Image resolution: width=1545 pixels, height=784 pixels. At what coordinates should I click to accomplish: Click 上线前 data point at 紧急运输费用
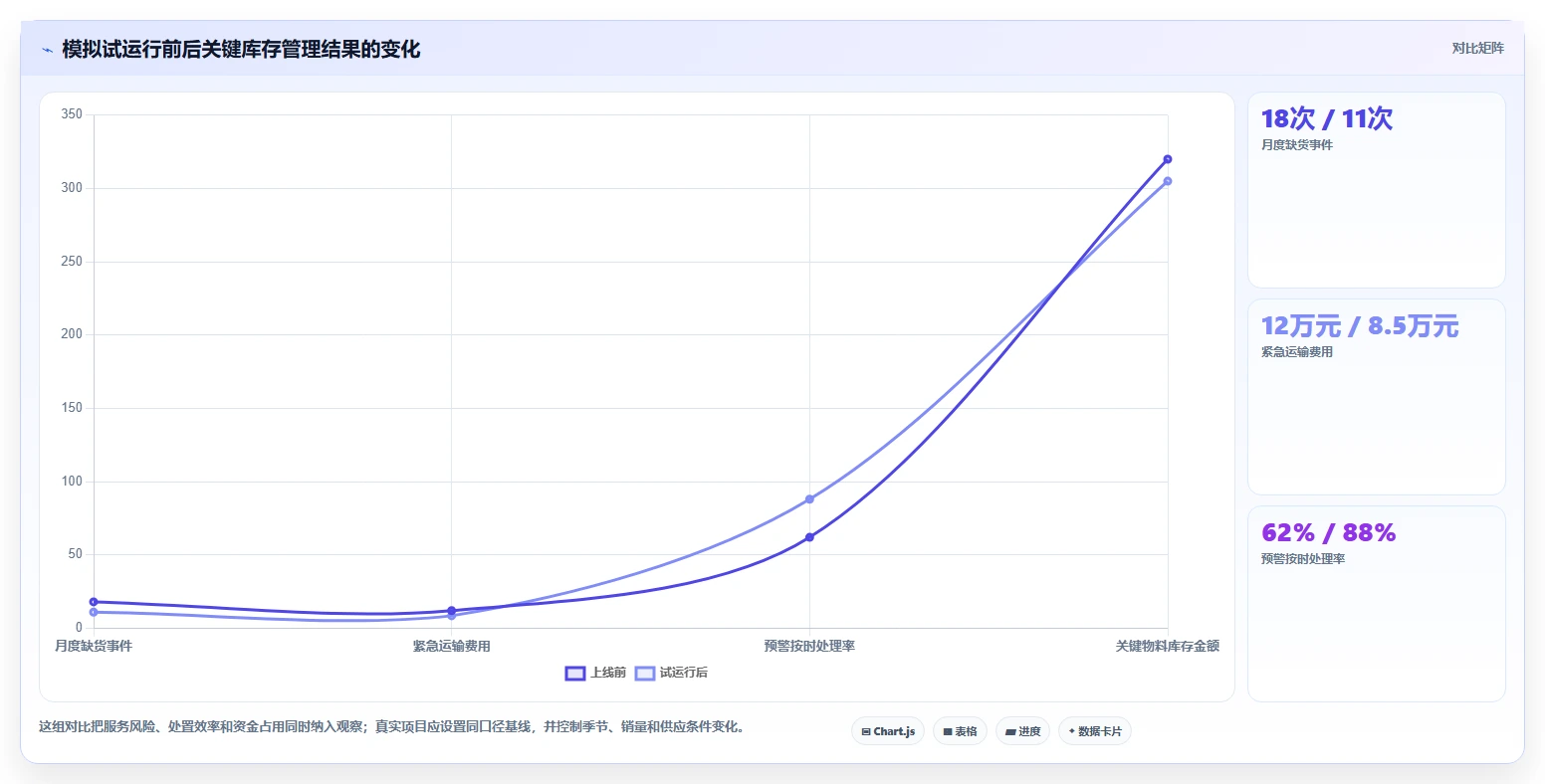[451, 611]
